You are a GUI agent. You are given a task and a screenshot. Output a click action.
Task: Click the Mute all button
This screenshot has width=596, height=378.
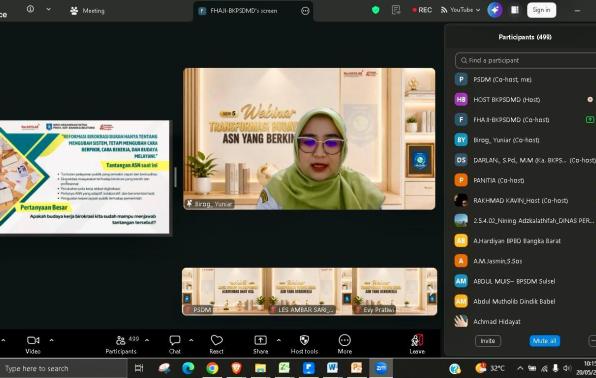[x=544, y=341]
